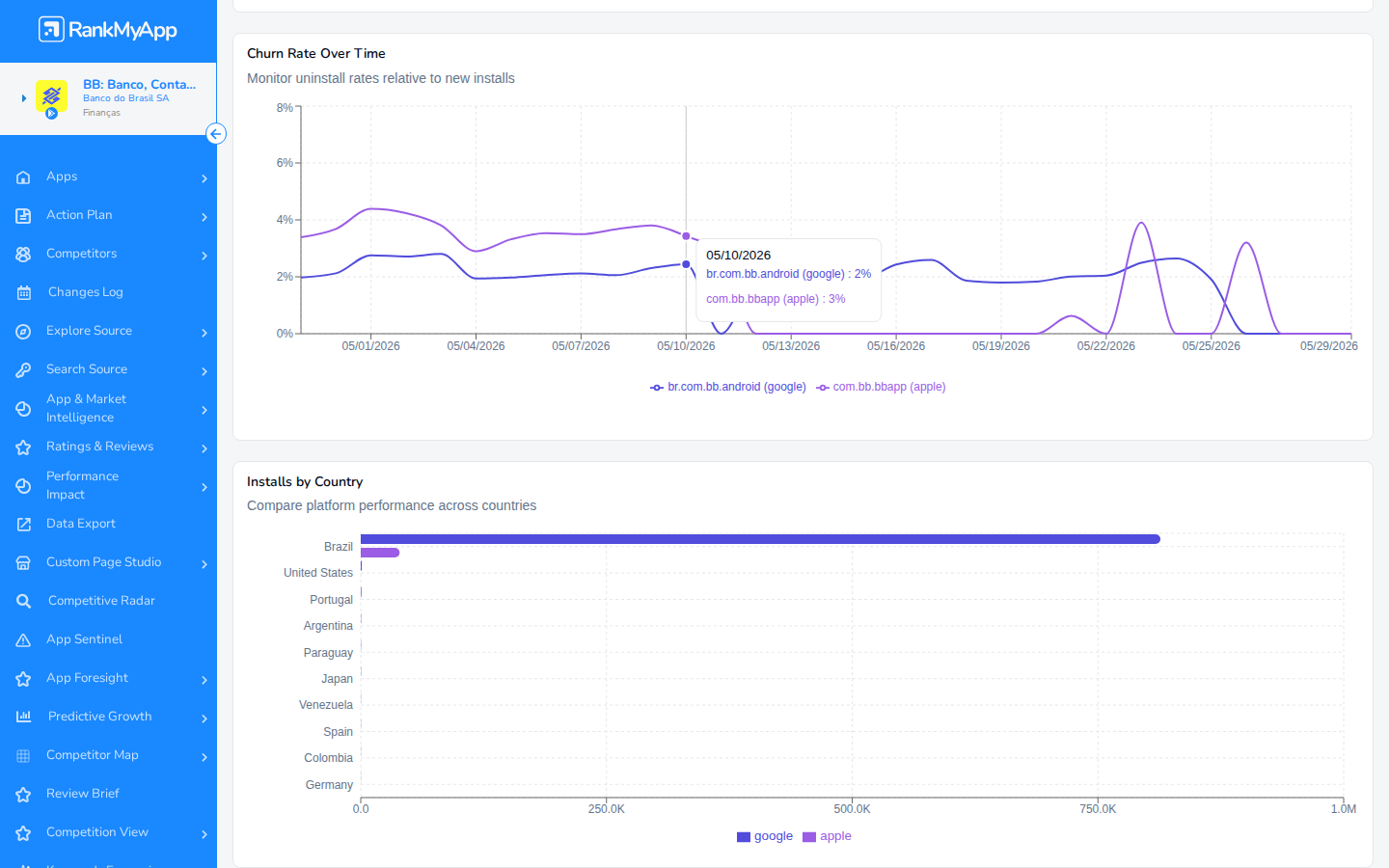Viewport: 1389px width, 868px height.
Task: Click the Competition View star icon
Action: click(x=23, y=833)
